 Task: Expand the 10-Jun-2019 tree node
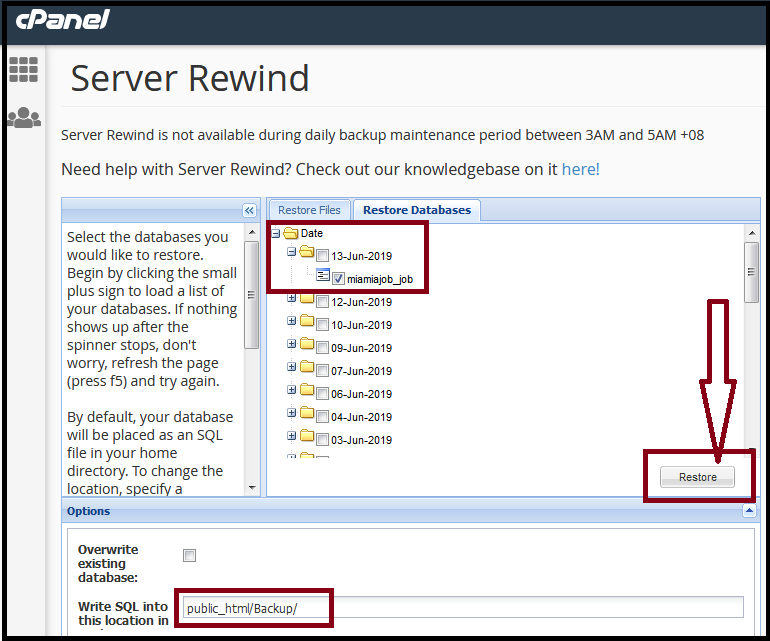292,324
